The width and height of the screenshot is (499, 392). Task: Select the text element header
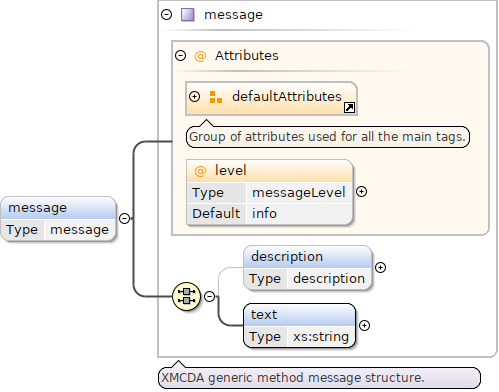coord(299,315)
